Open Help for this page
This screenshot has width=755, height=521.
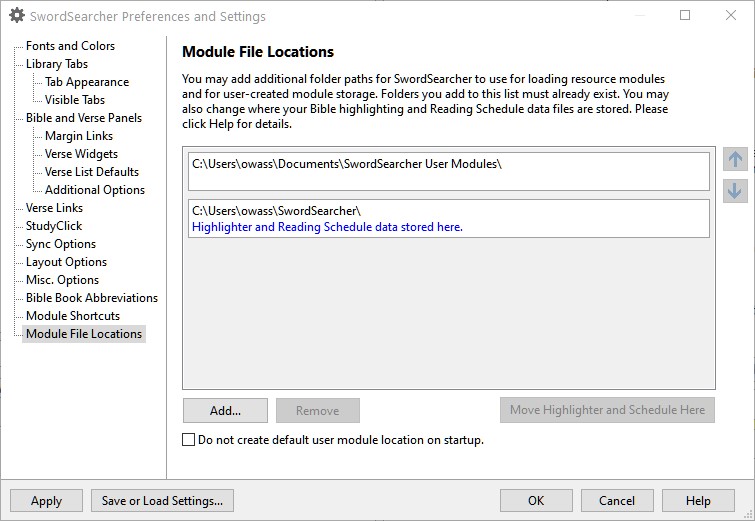[x=698, y=501]
